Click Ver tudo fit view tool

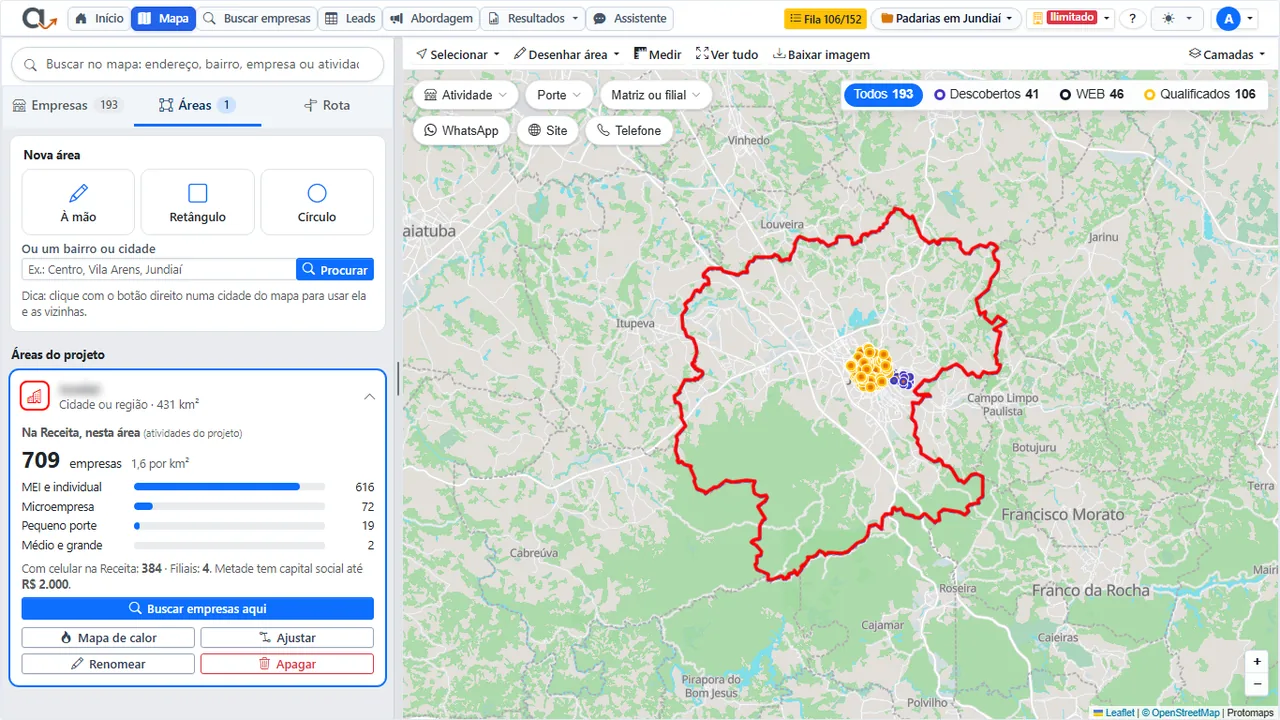click(727, 54)
